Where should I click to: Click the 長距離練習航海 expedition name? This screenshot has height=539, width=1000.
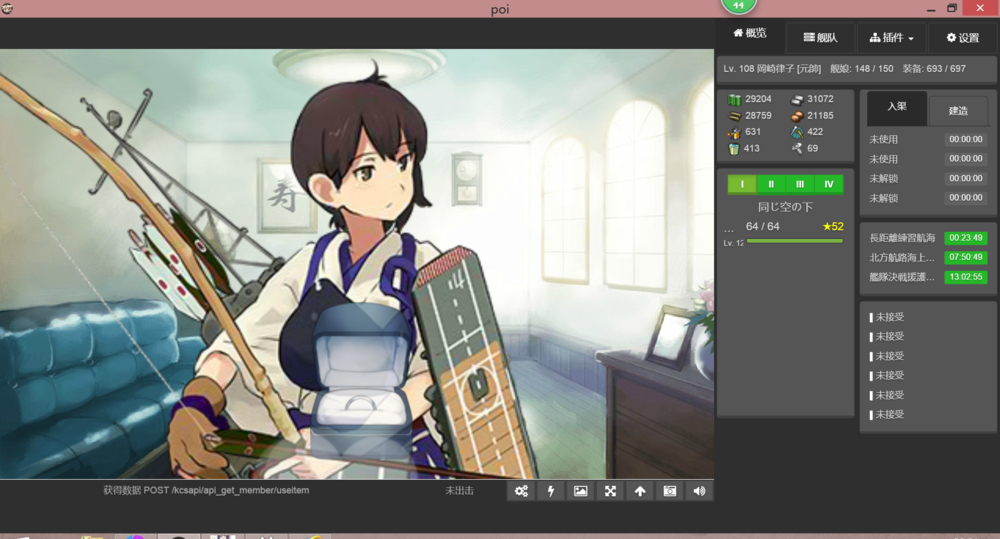(902, 238)
